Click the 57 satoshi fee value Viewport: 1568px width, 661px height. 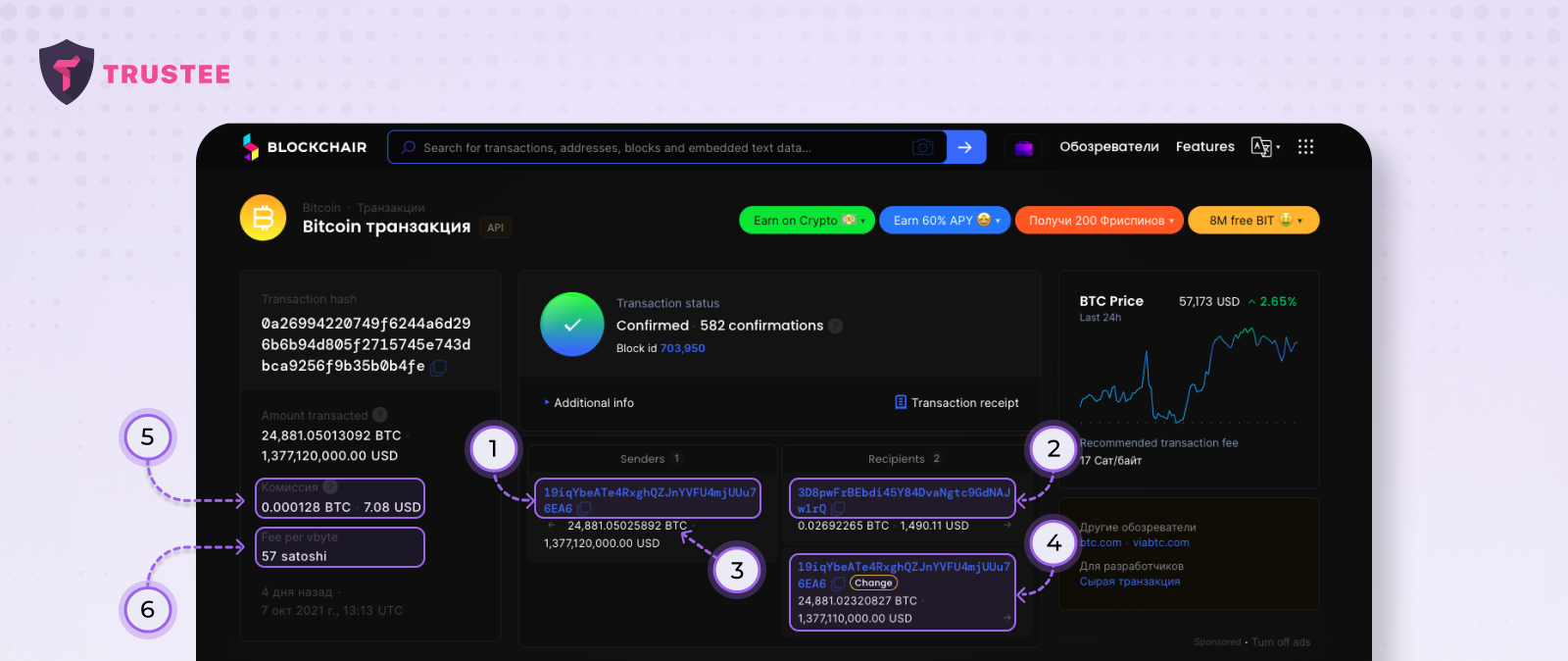294,556
